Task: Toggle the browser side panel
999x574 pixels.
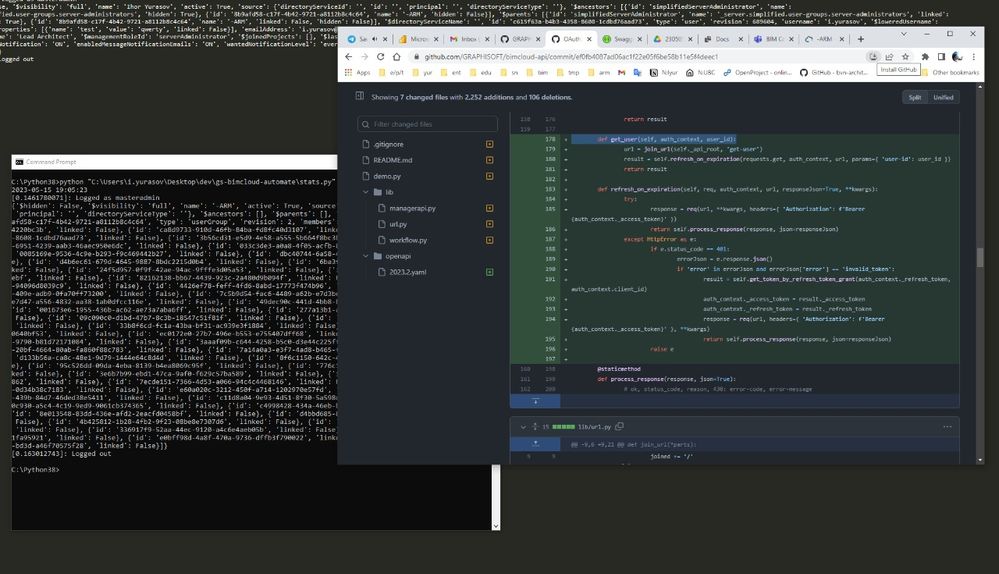Action: click(941, 57)
